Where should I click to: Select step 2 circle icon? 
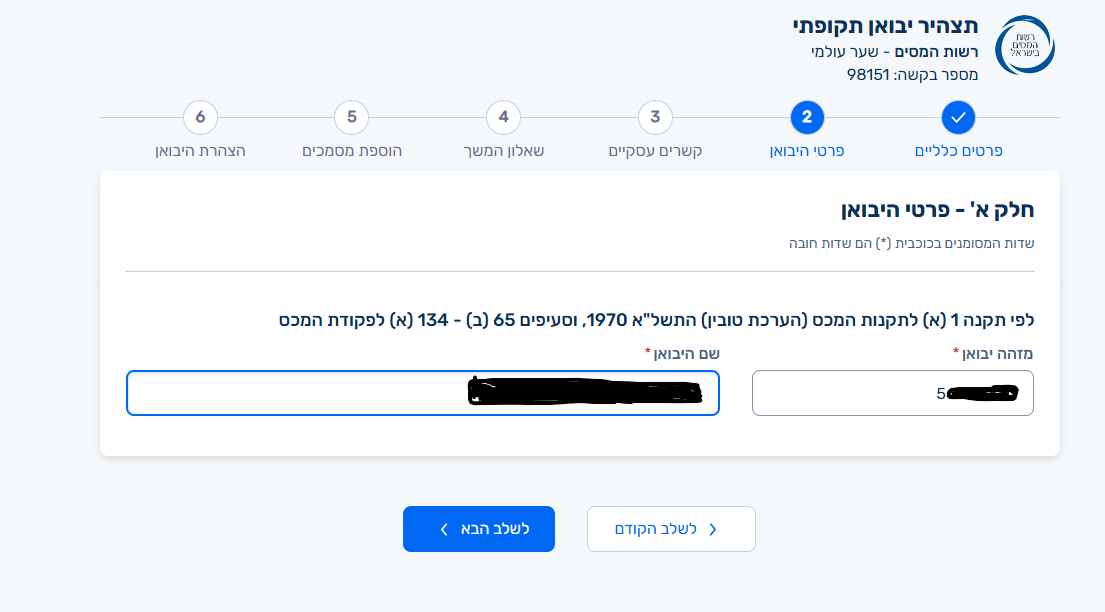(x=807, y=117)
